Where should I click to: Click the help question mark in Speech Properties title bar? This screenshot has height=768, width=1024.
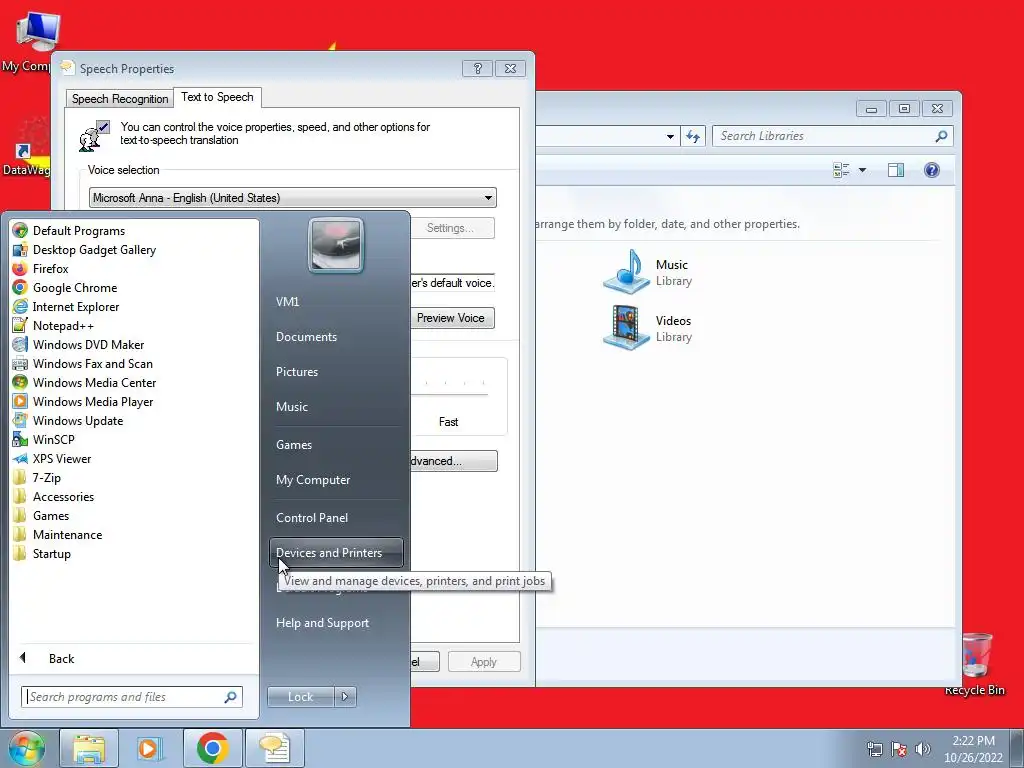[x=477, y=69]
